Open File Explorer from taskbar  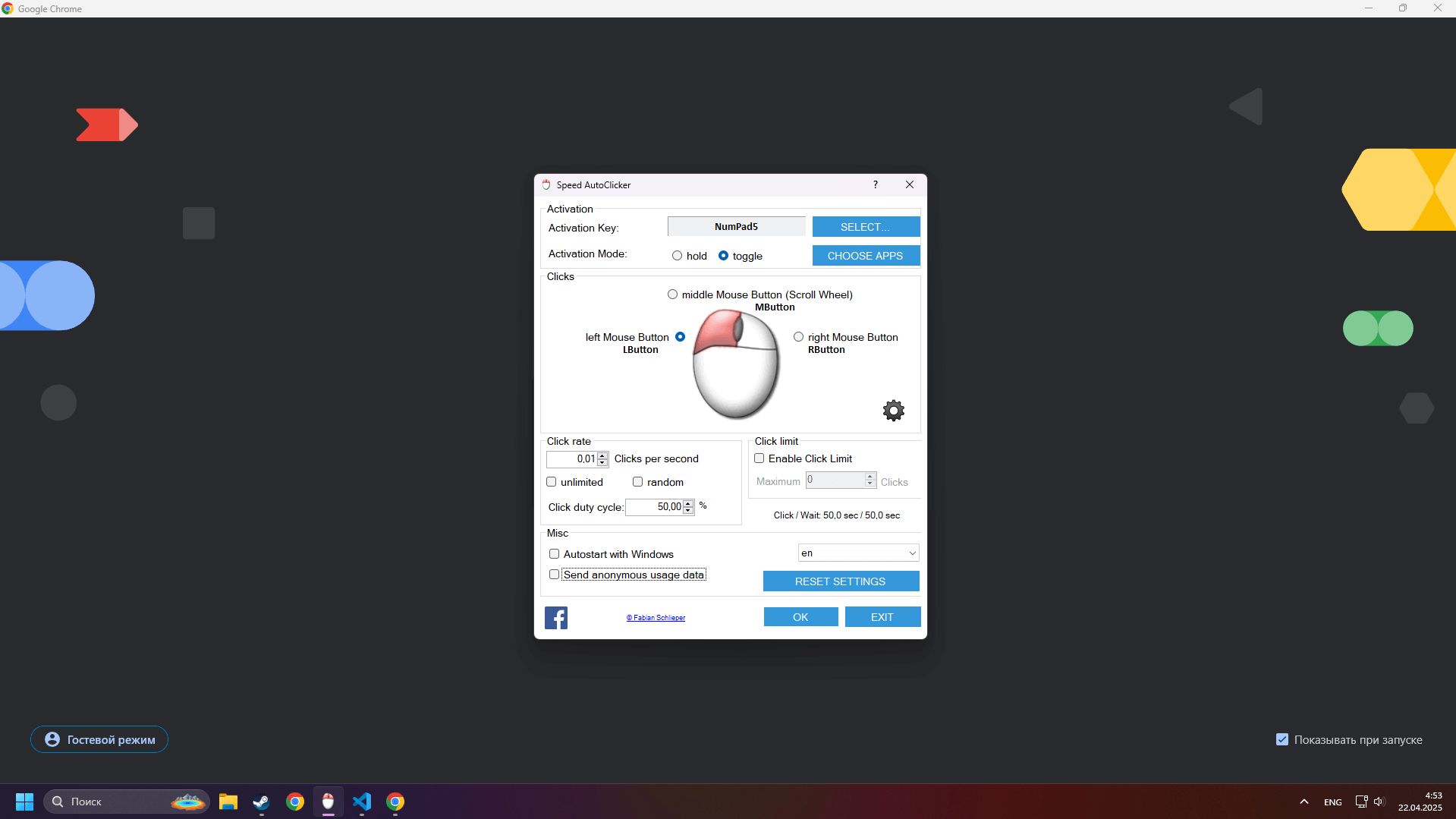pos(228,802)
